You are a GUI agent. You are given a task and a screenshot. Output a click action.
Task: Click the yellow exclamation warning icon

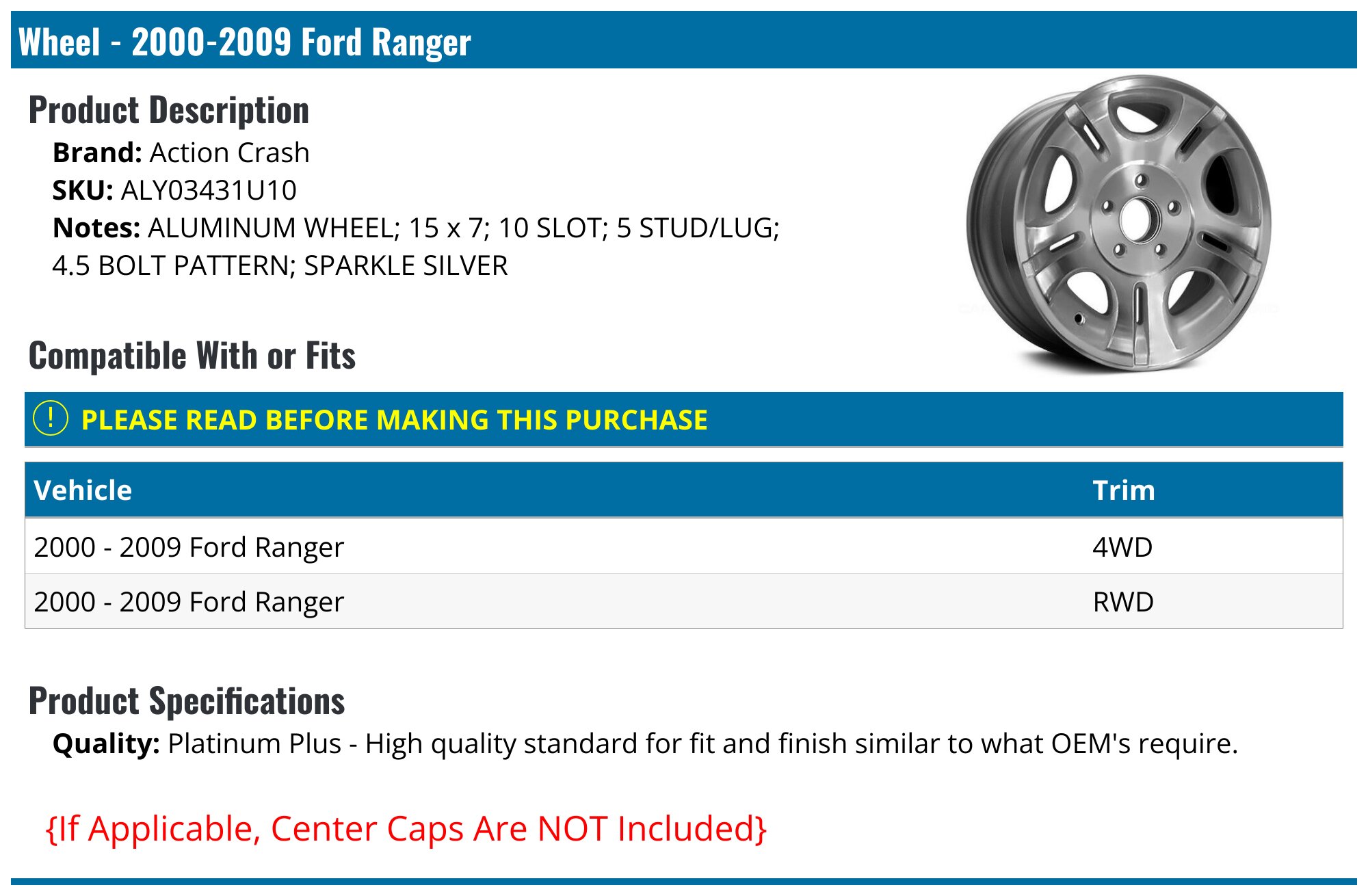[51, 419]
